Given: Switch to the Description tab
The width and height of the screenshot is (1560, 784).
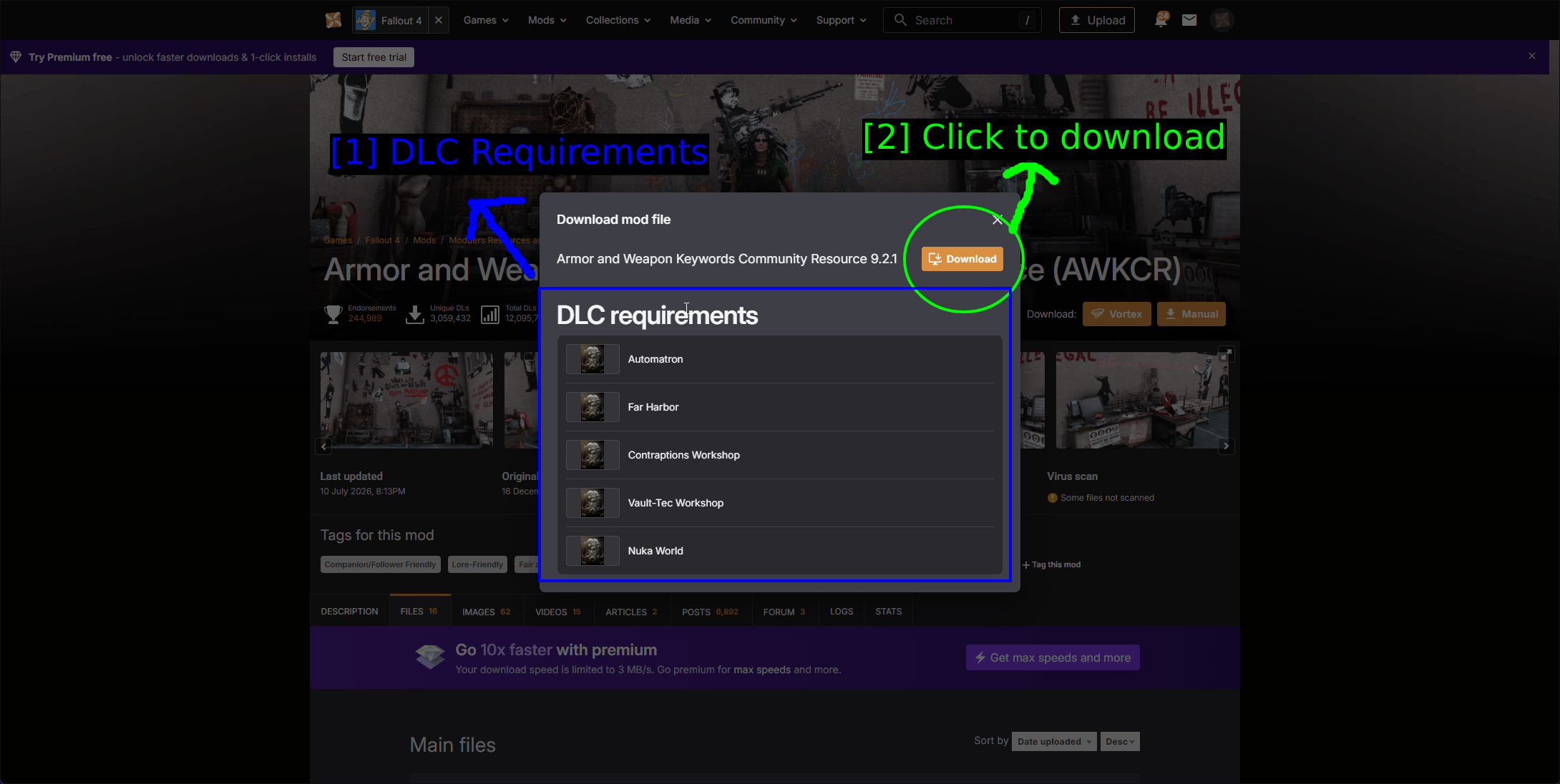Looking at the screenshot, I should [349, 612].
